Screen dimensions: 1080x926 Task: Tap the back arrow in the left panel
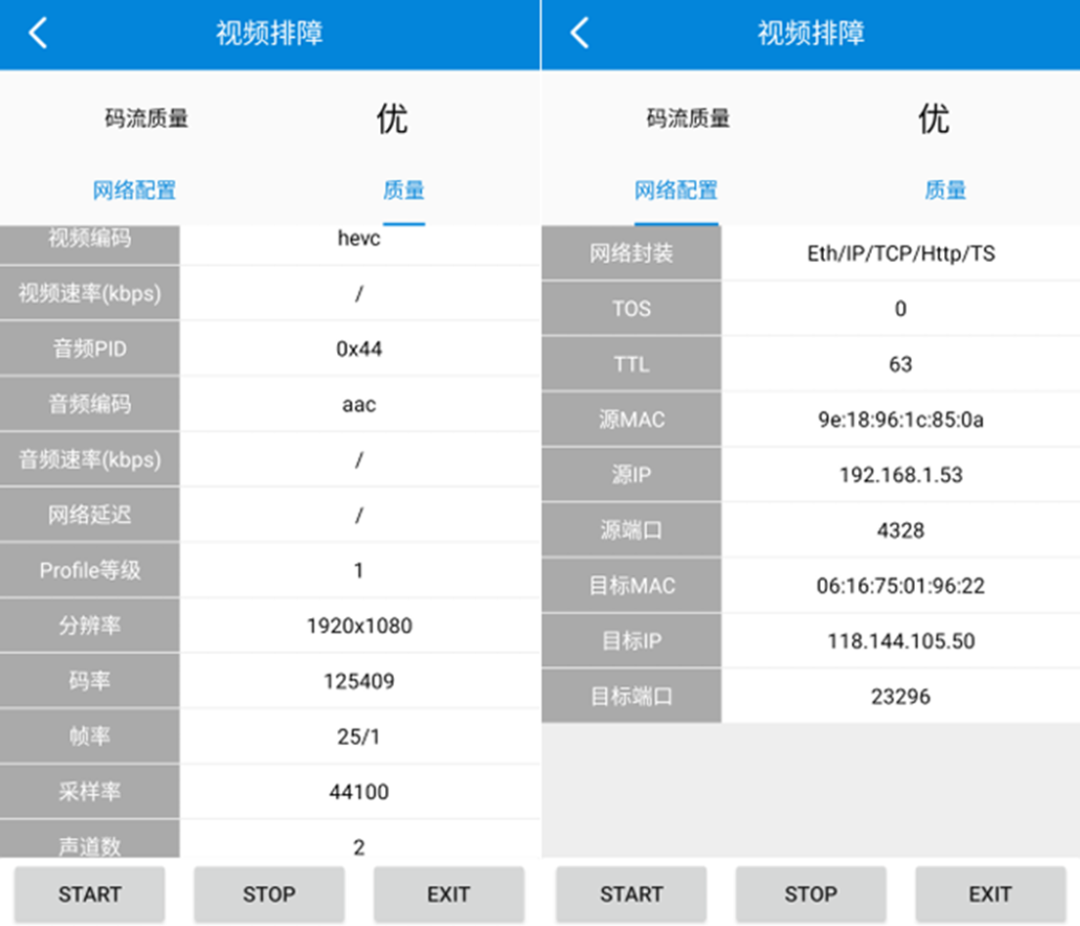(37, 33)
